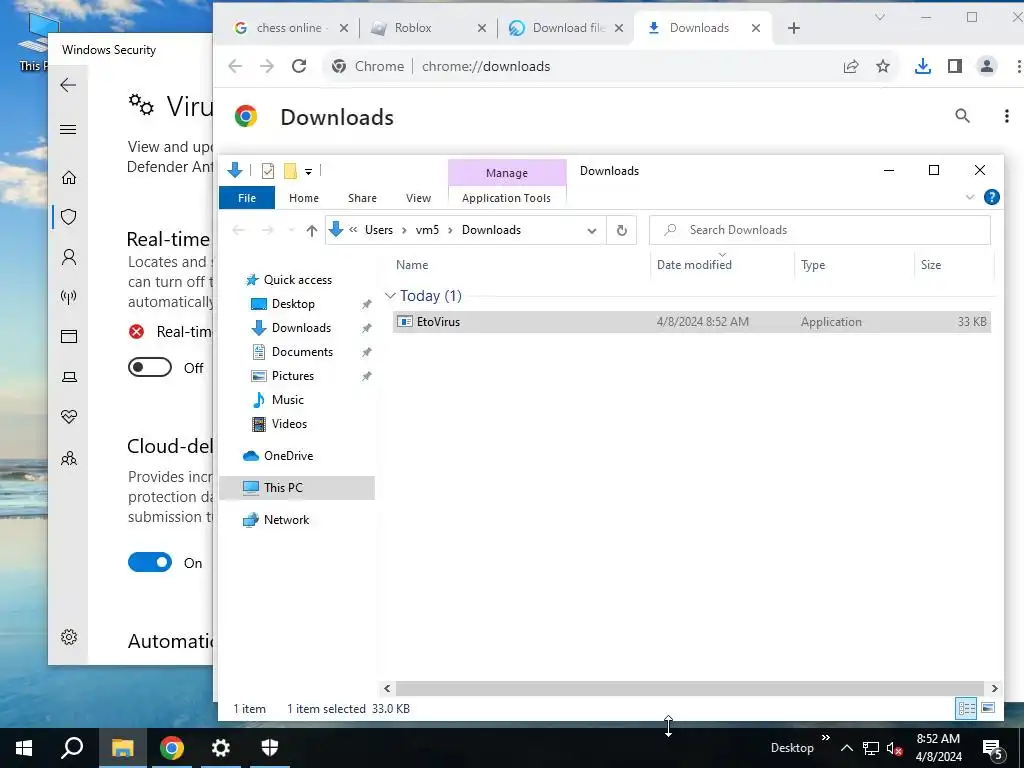Select Quick access in navigation pane

[297, 280]
